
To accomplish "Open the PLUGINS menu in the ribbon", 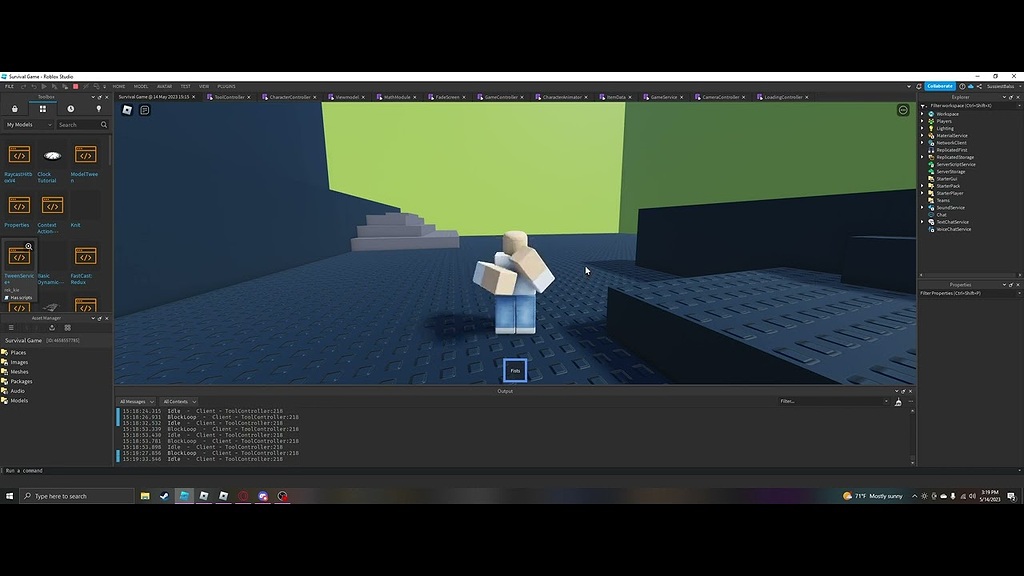I will pyautogui.click(x=227, y=86).
